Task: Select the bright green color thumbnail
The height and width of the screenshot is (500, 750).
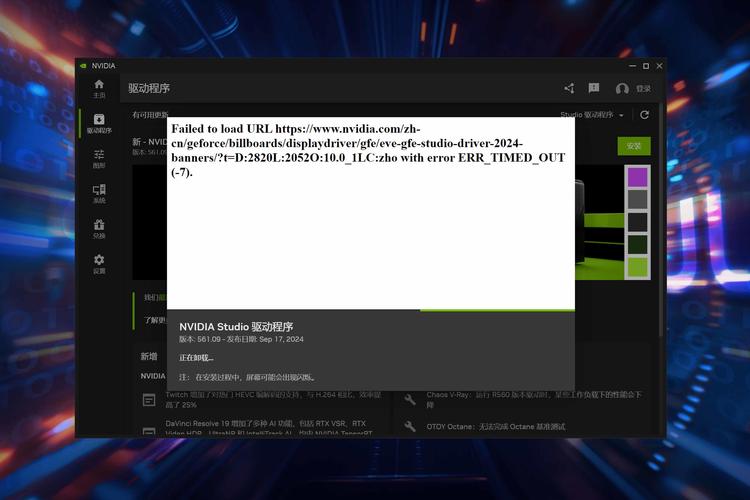Action: coord(637,267)
